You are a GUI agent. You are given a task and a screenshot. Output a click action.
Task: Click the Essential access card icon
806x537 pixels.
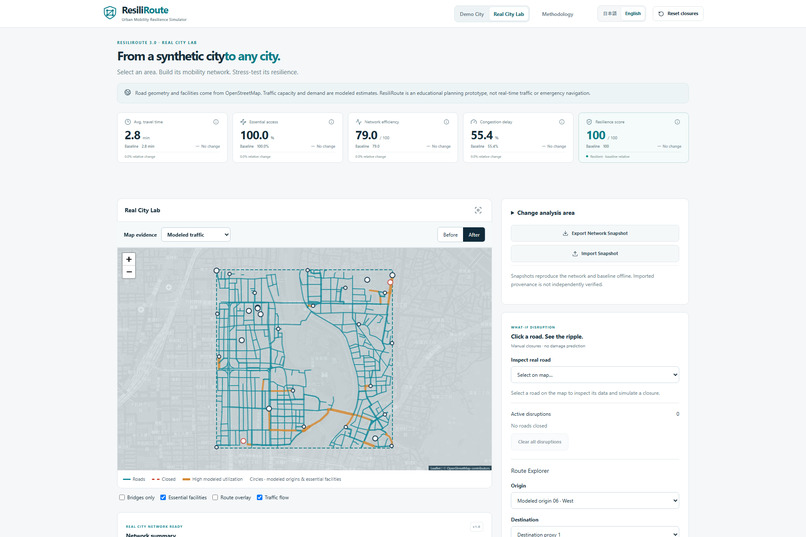[243, 122]
